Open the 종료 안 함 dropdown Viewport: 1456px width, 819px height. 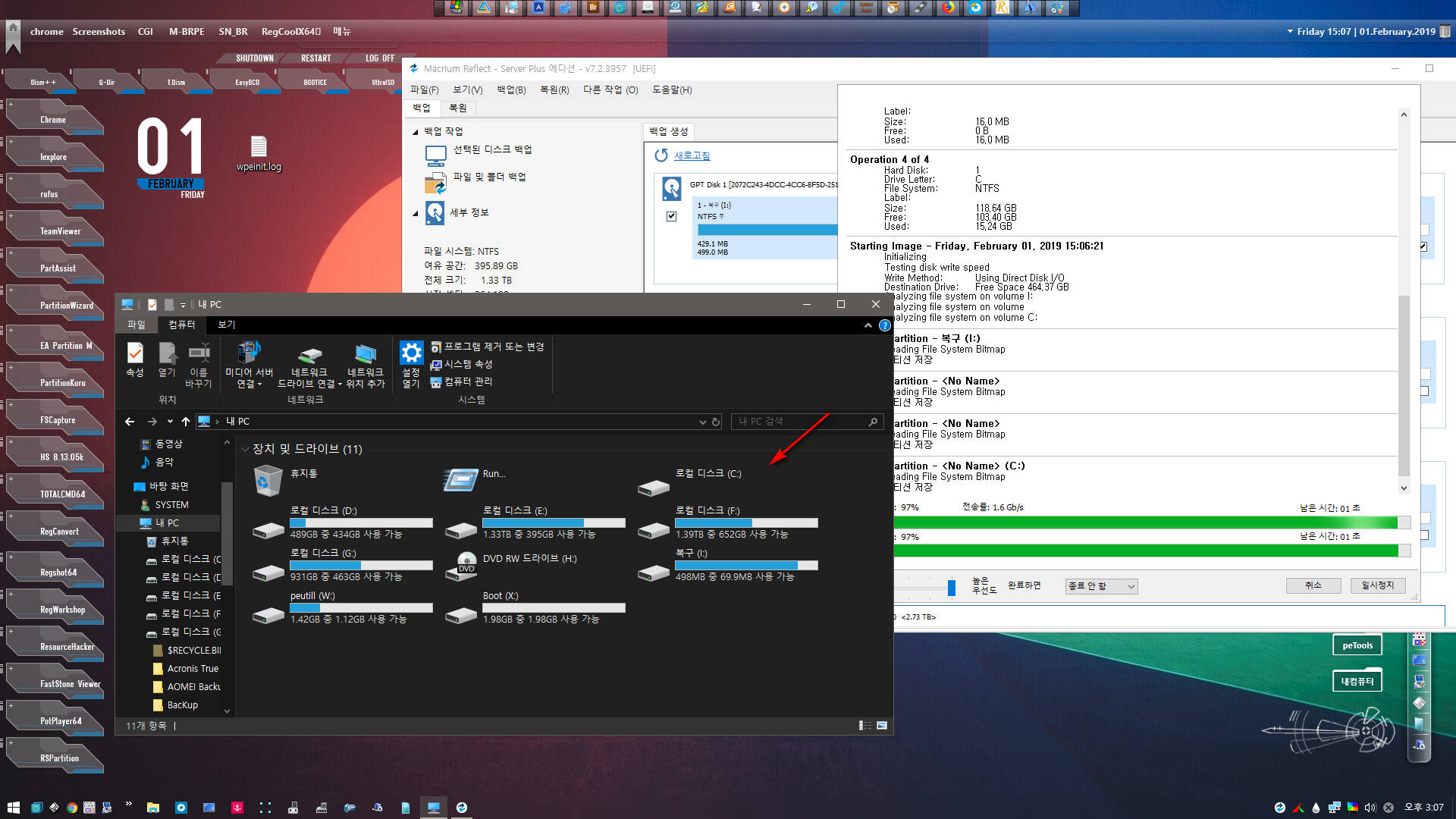1101,586
